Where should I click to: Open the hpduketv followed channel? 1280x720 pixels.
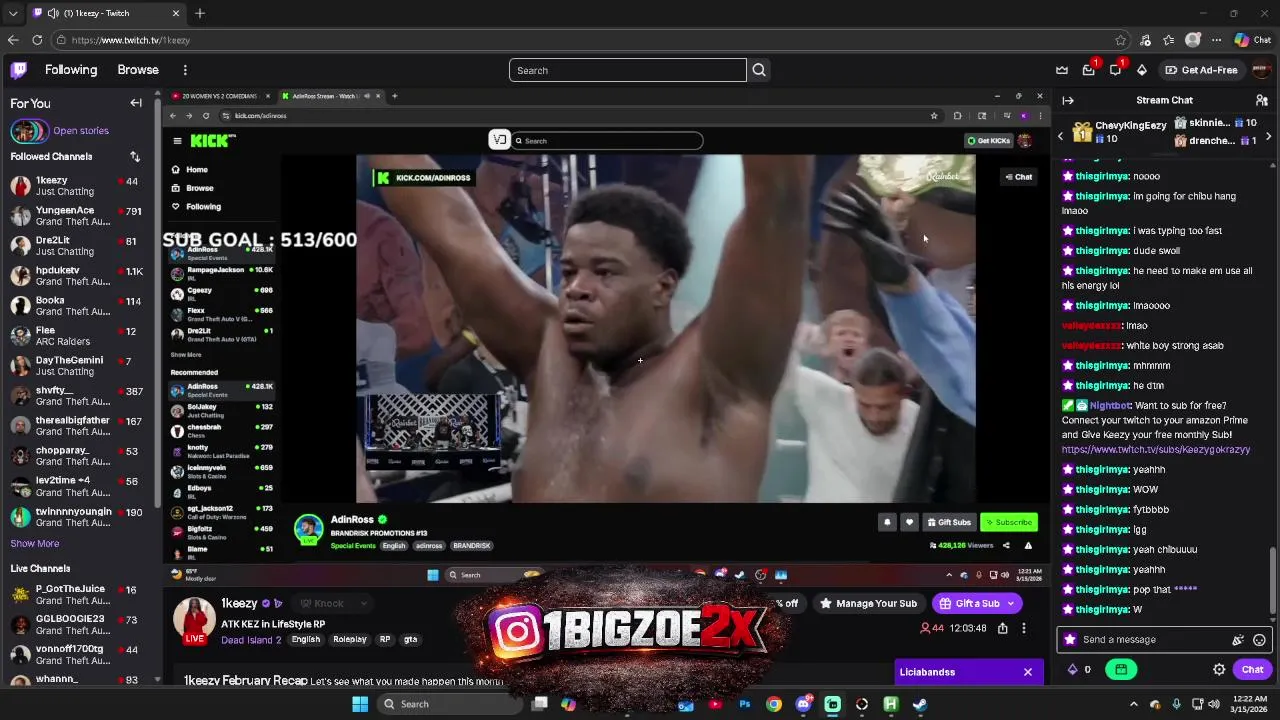tap(78, 276)
